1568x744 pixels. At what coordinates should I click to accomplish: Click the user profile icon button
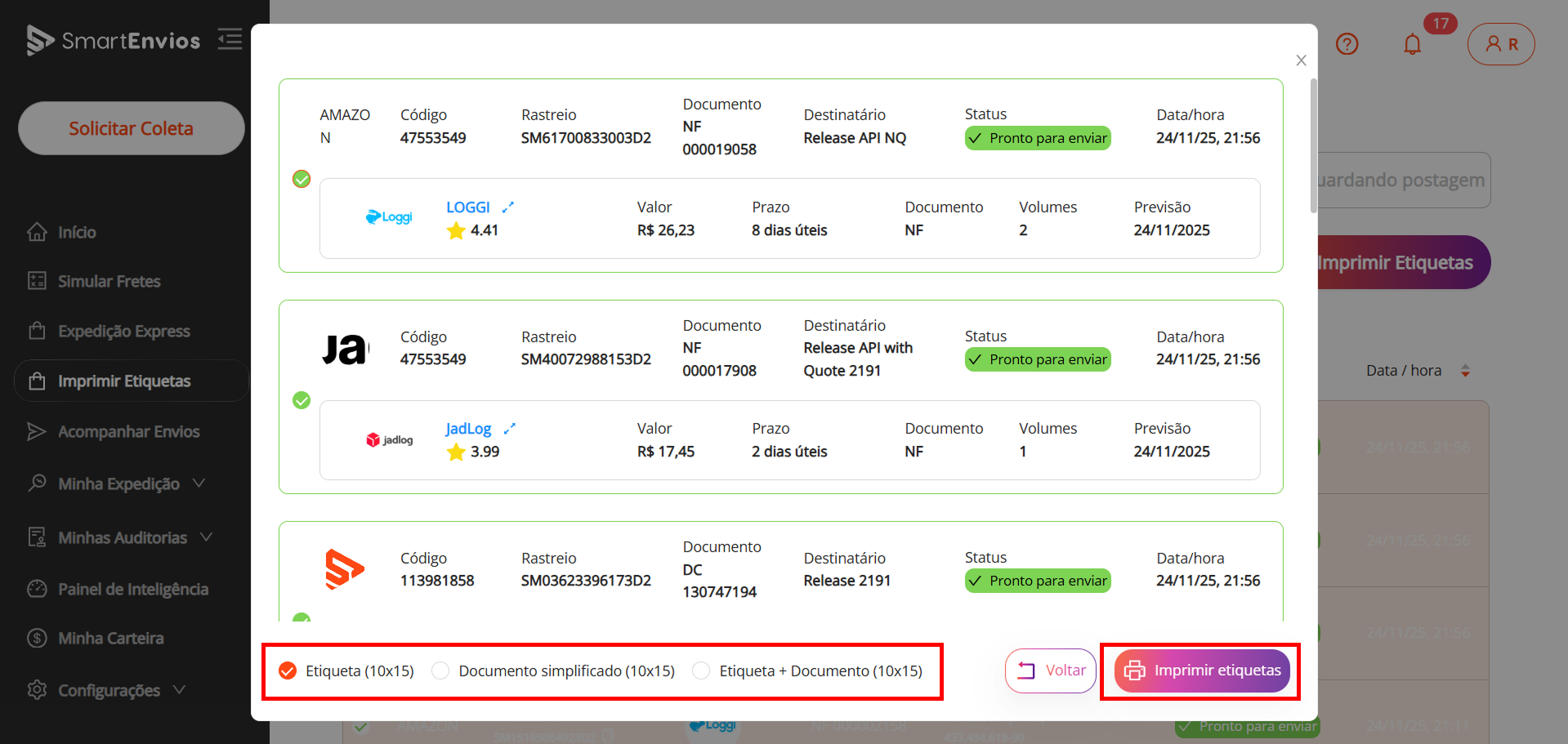click(1500, 44)
